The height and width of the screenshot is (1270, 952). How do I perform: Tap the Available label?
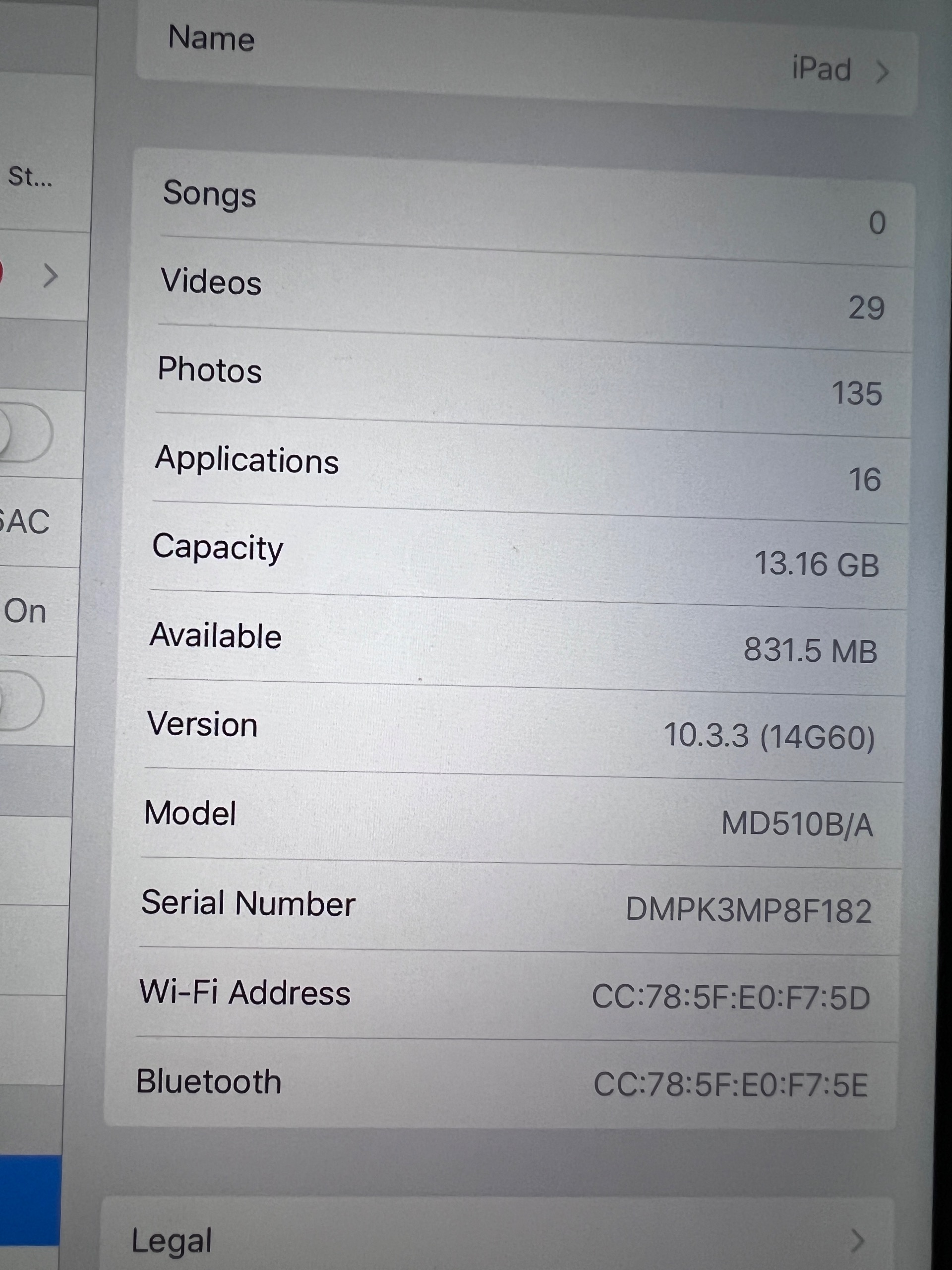(215, 635)
